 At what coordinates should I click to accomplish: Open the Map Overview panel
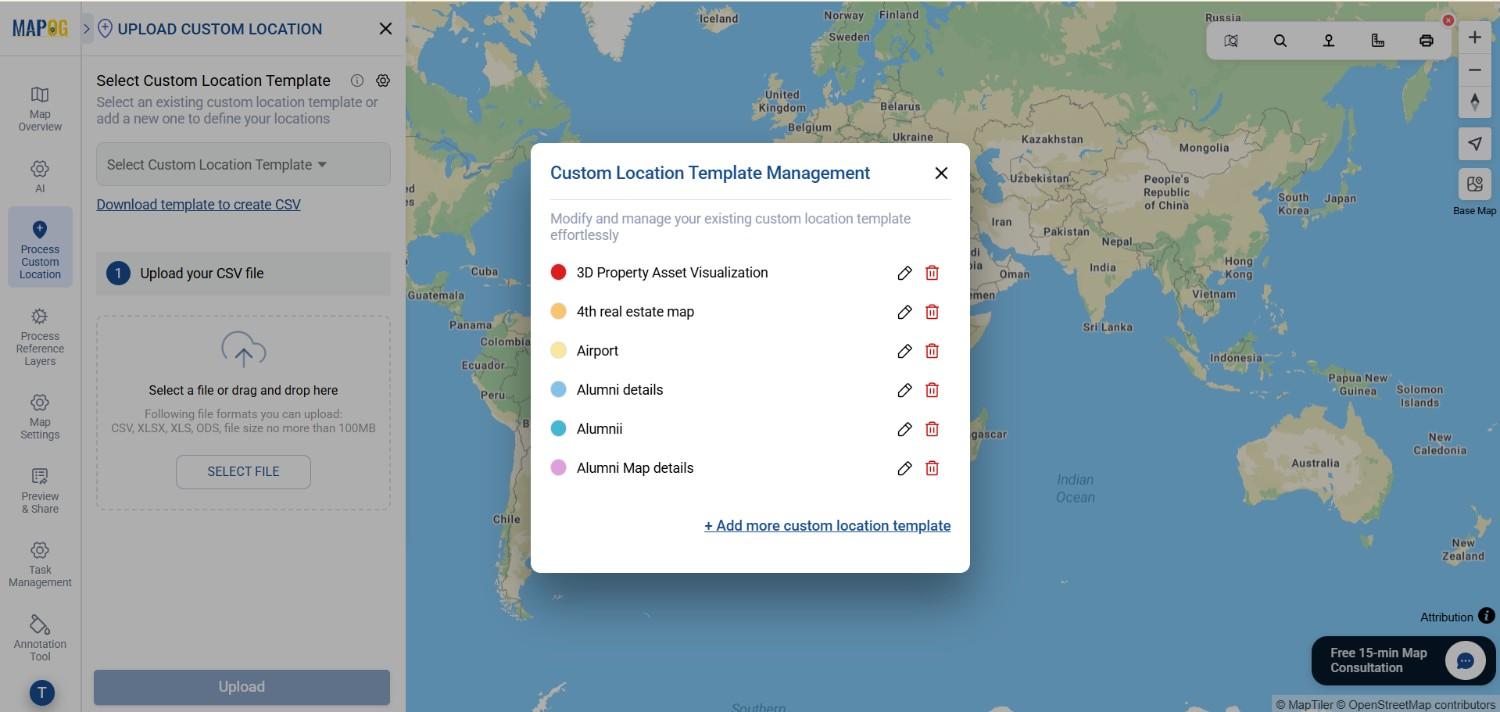click(x=39, y=107)
